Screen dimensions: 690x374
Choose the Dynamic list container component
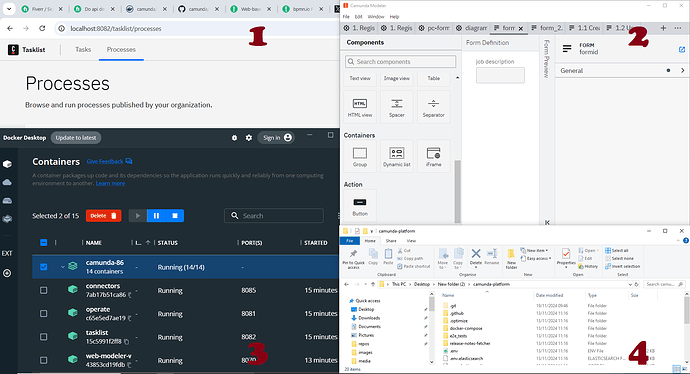(x=396, y=156)
